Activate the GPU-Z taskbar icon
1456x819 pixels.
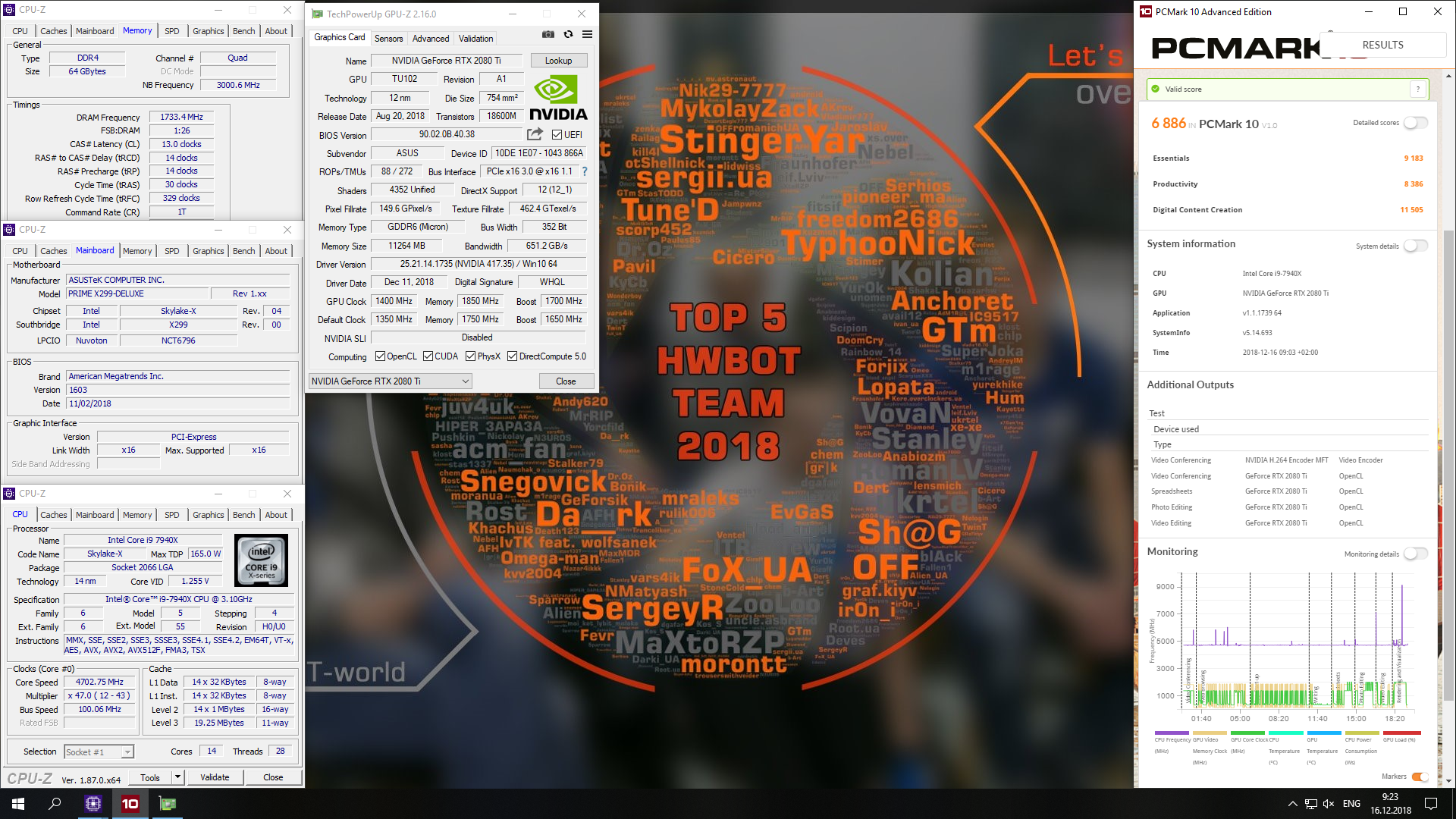coord(168,804)
